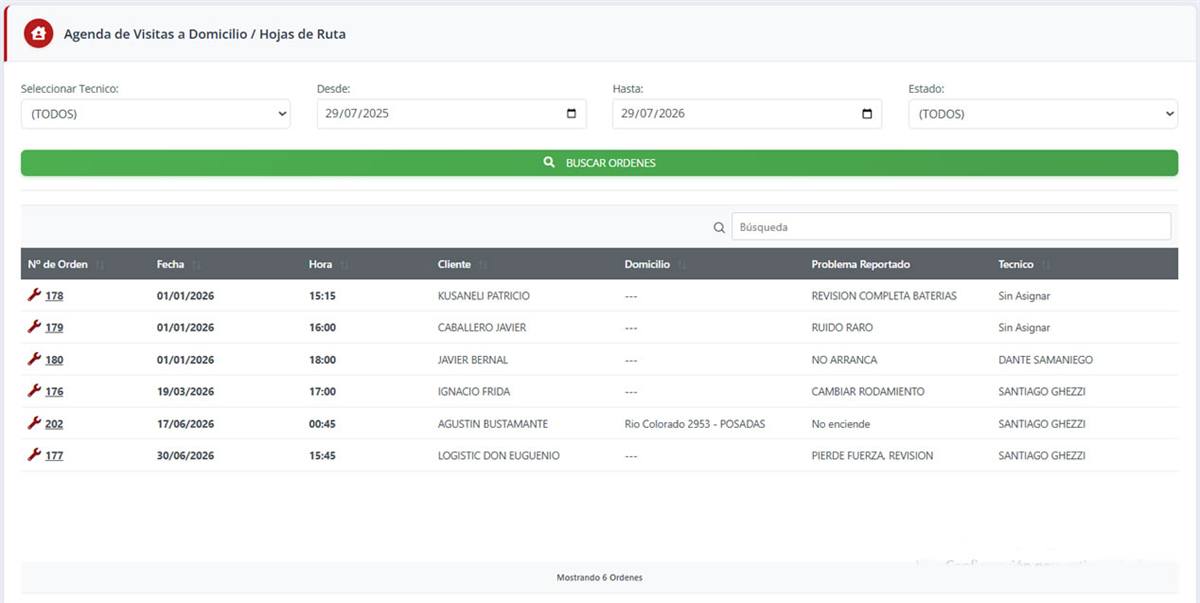Select client IGNACIO FRIDA
This screenshot has width=1200, height=603.
(474, 392)
